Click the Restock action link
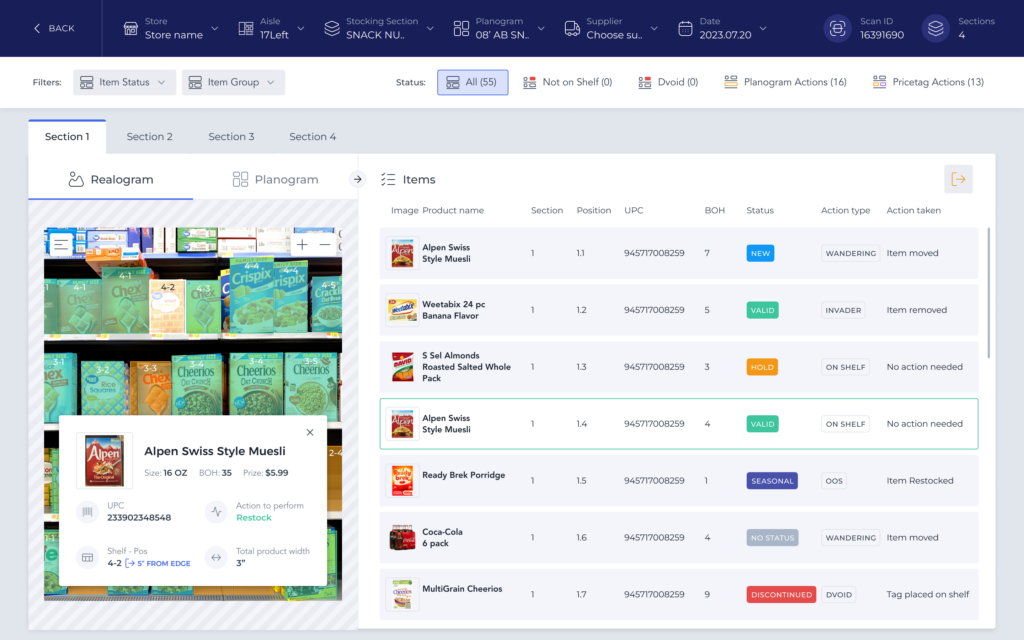1024x640 pixels. tap(254, 518)
